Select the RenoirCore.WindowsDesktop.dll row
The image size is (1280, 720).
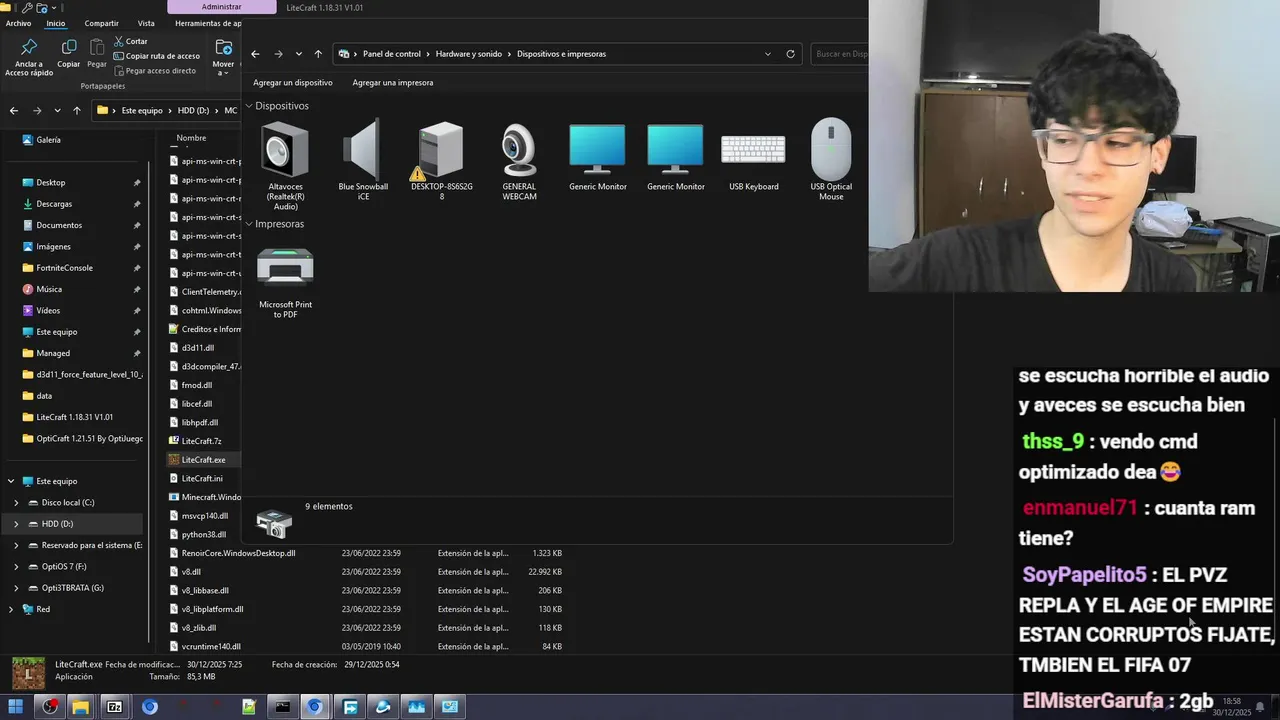pos(366,553)
